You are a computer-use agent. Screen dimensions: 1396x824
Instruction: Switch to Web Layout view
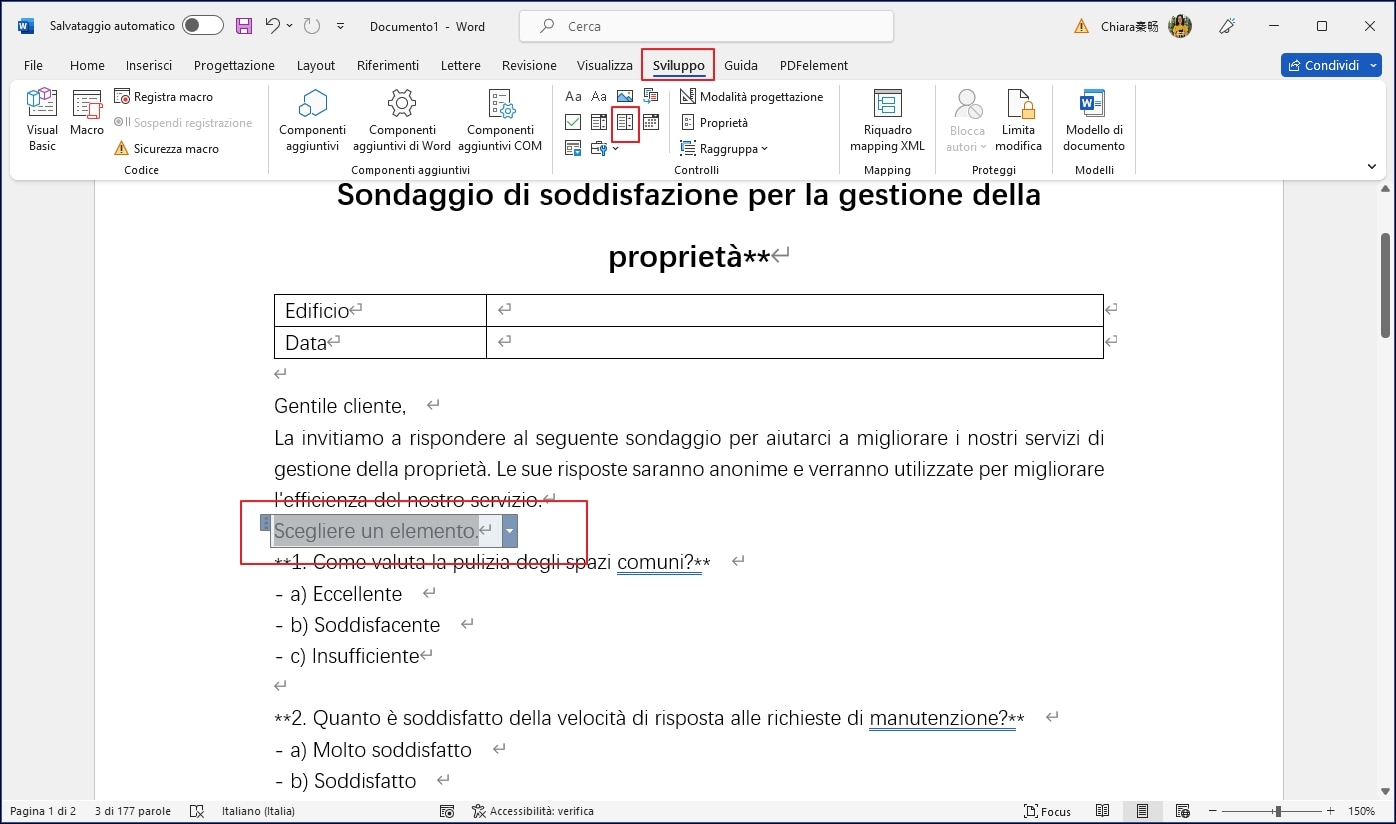coord(1182,811)
